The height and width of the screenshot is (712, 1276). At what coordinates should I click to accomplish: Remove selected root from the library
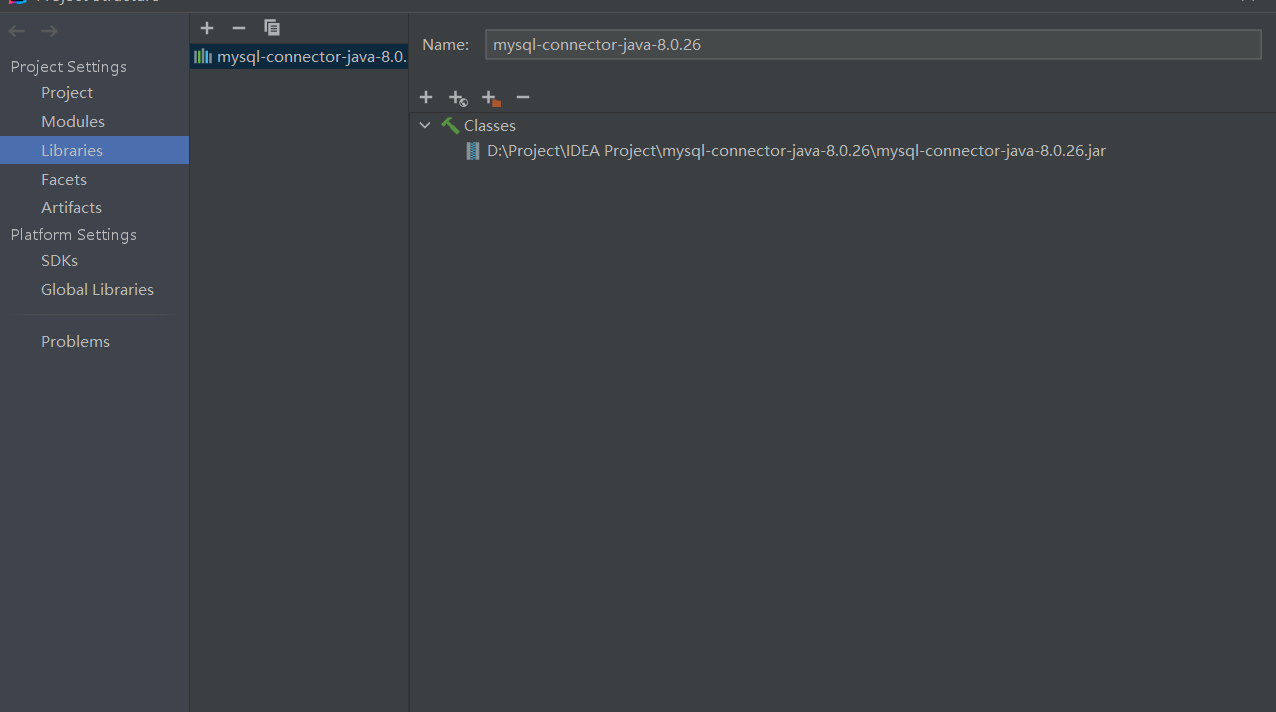[x=522, y=97]
